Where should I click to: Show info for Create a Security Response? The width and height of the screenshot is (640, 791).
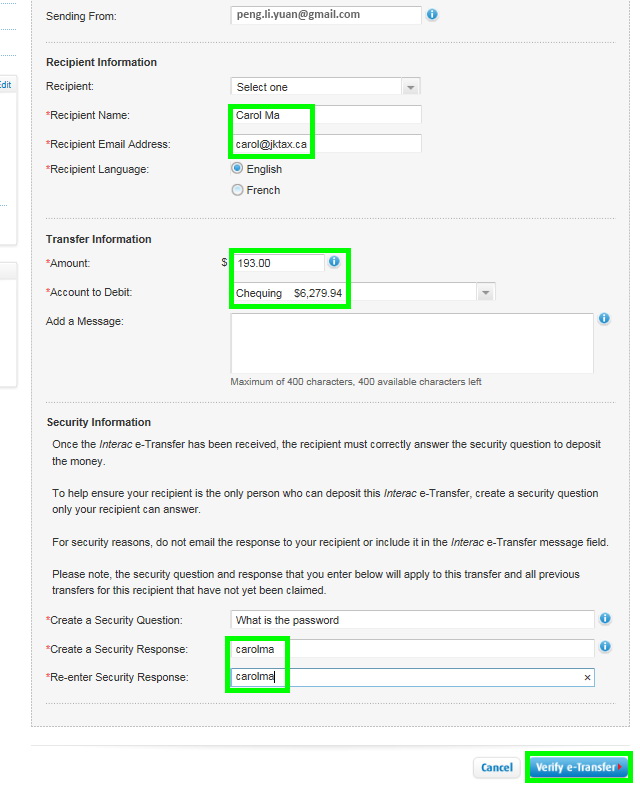click(604, 647)
